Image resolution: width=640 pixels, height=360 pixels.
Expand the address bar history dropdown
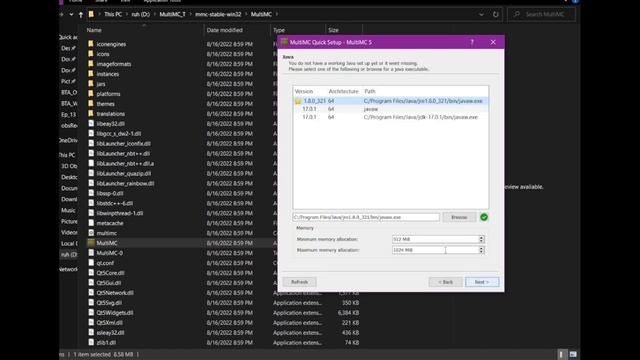coord(481,14)
